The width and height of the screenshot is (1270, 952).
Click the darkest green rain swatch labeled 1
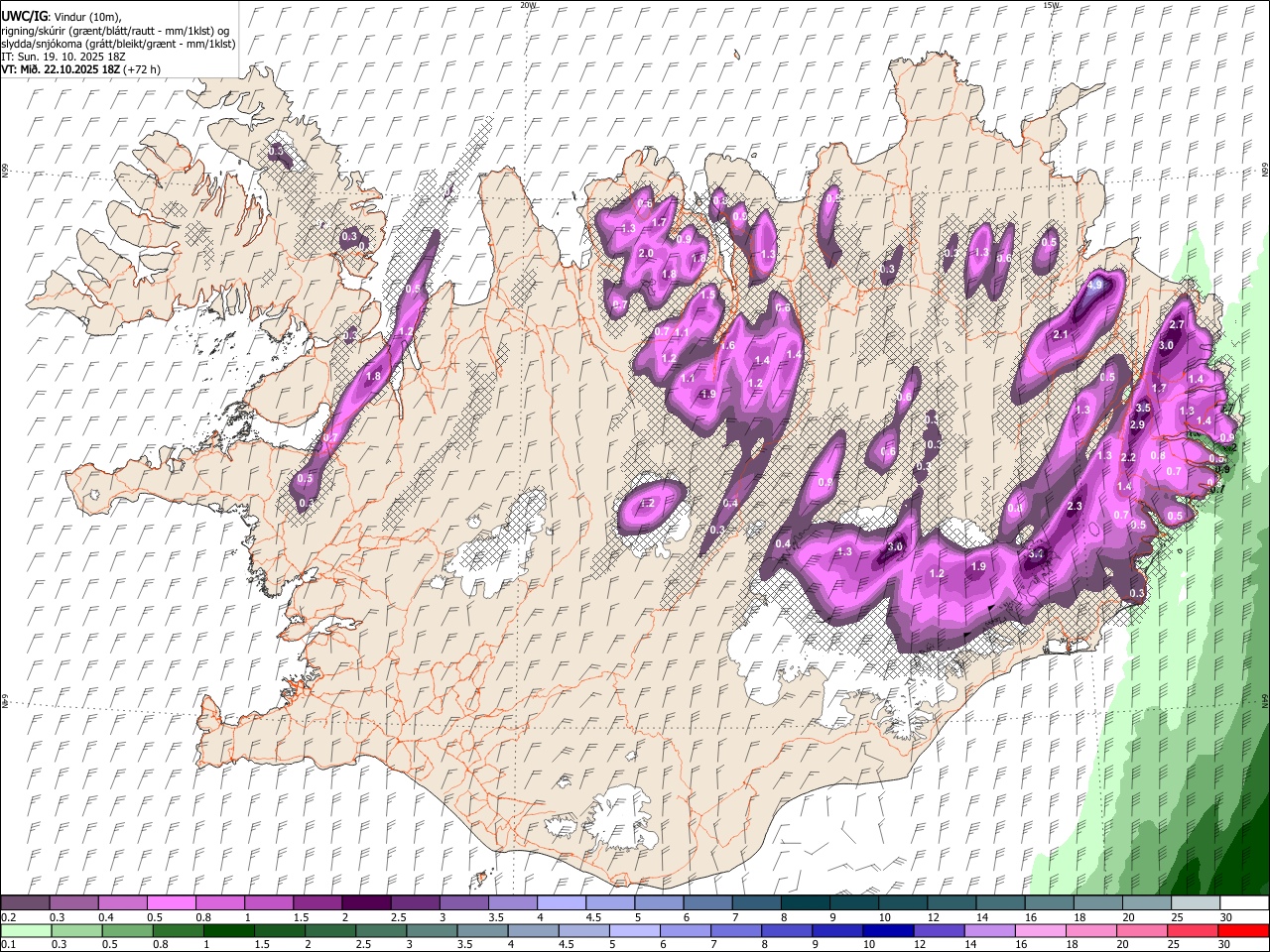pos(228,930)
